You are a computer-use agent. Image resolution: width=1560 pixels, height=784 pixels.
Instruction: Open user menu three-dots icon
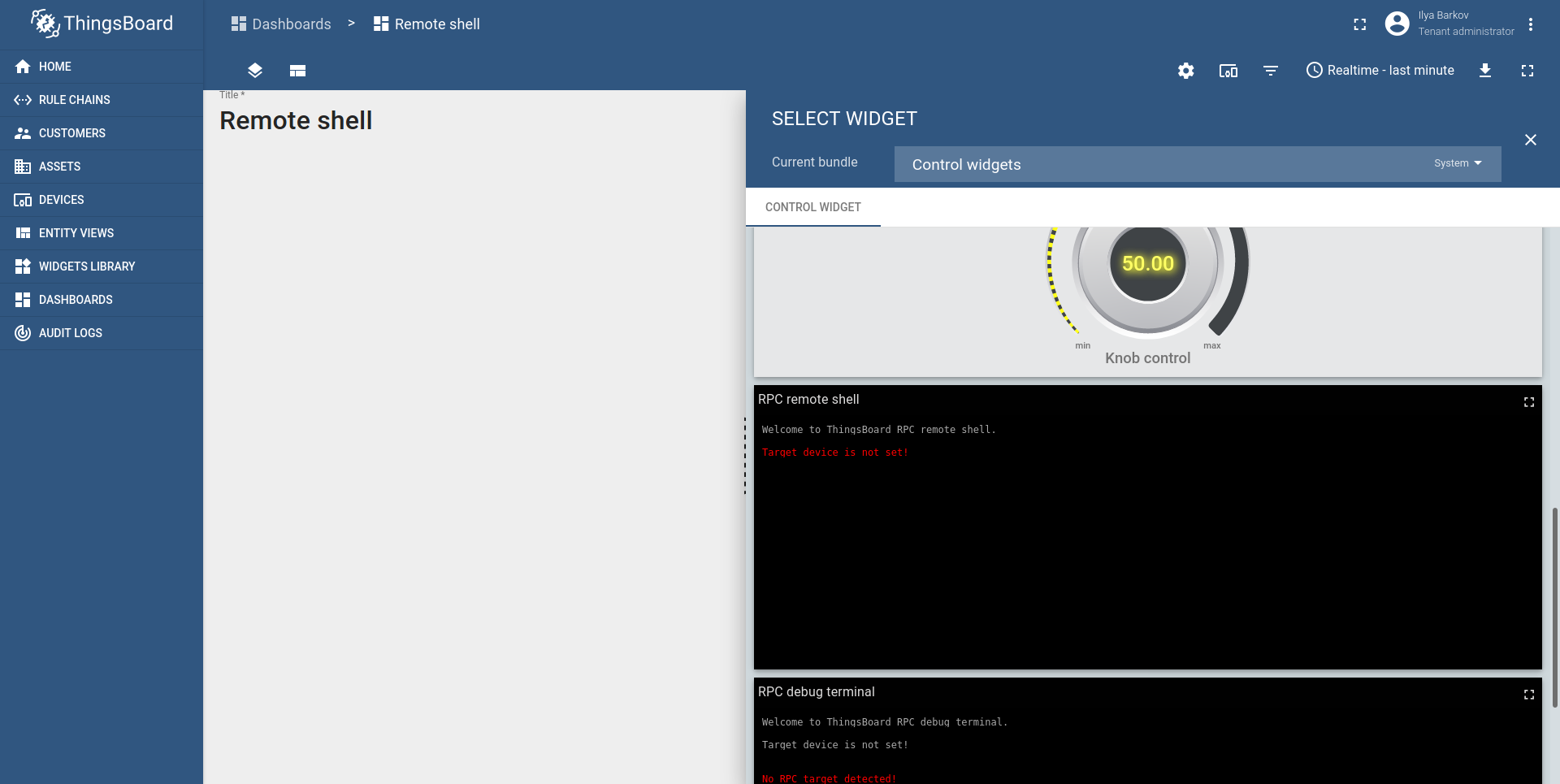(x=1531, y=24)
